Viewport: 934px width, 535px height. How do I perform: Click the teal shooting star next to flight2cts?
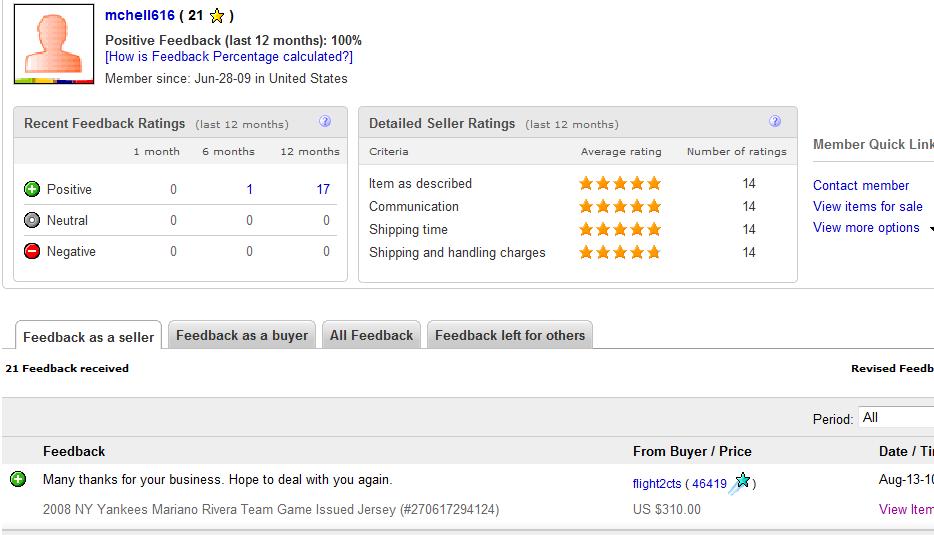(x=740, y=482)
